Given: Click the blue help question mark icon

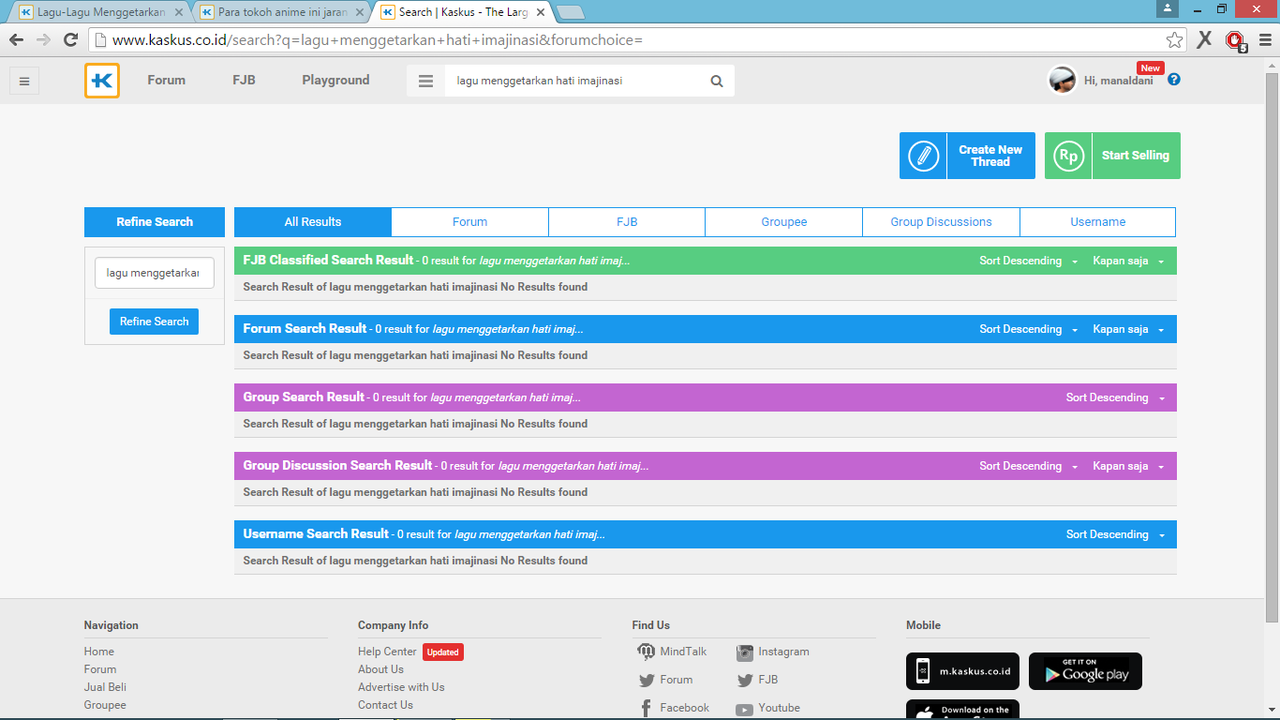Looking at the screenshot, I should point(1174,79).
